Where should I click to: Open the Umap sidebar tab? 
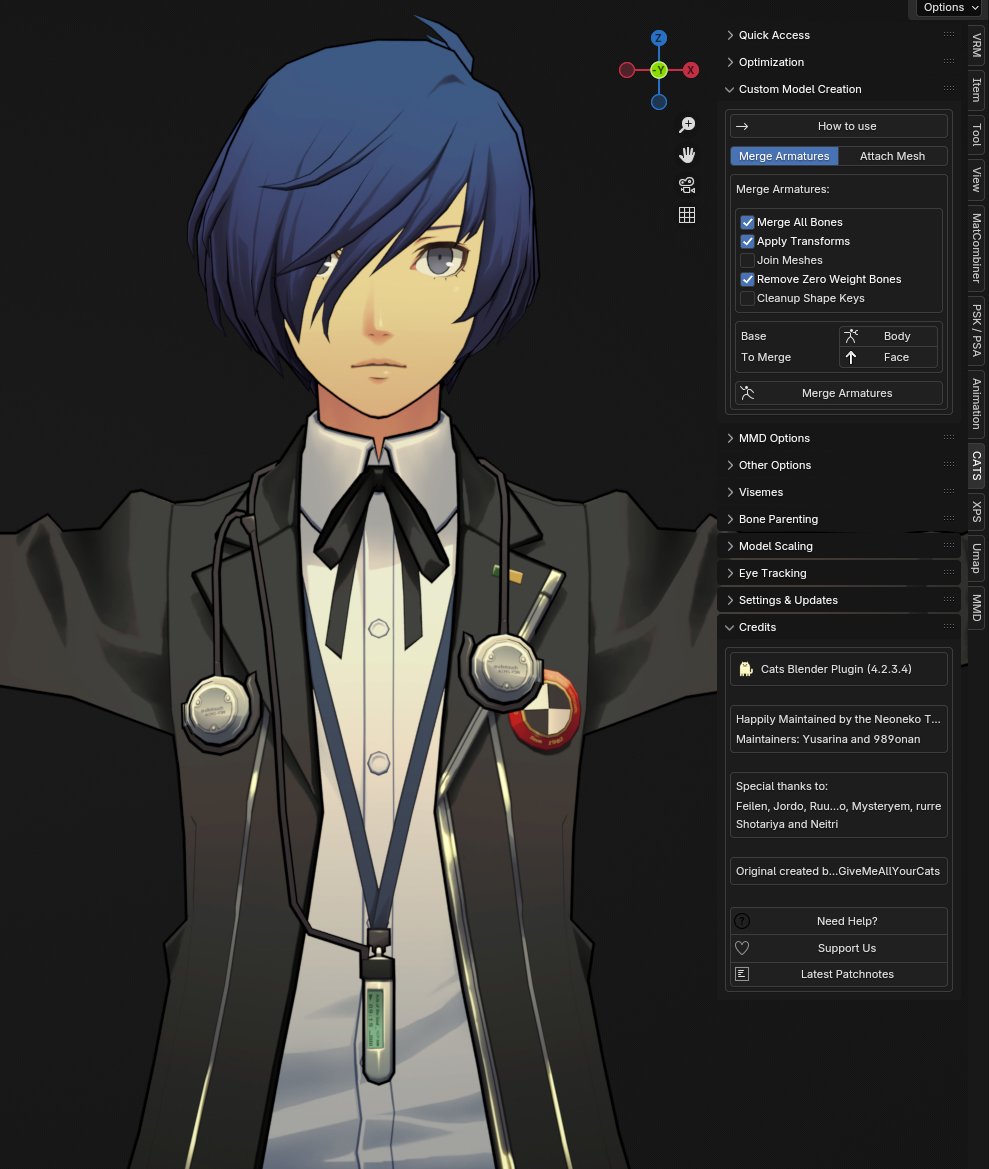[x=976, y=558]
